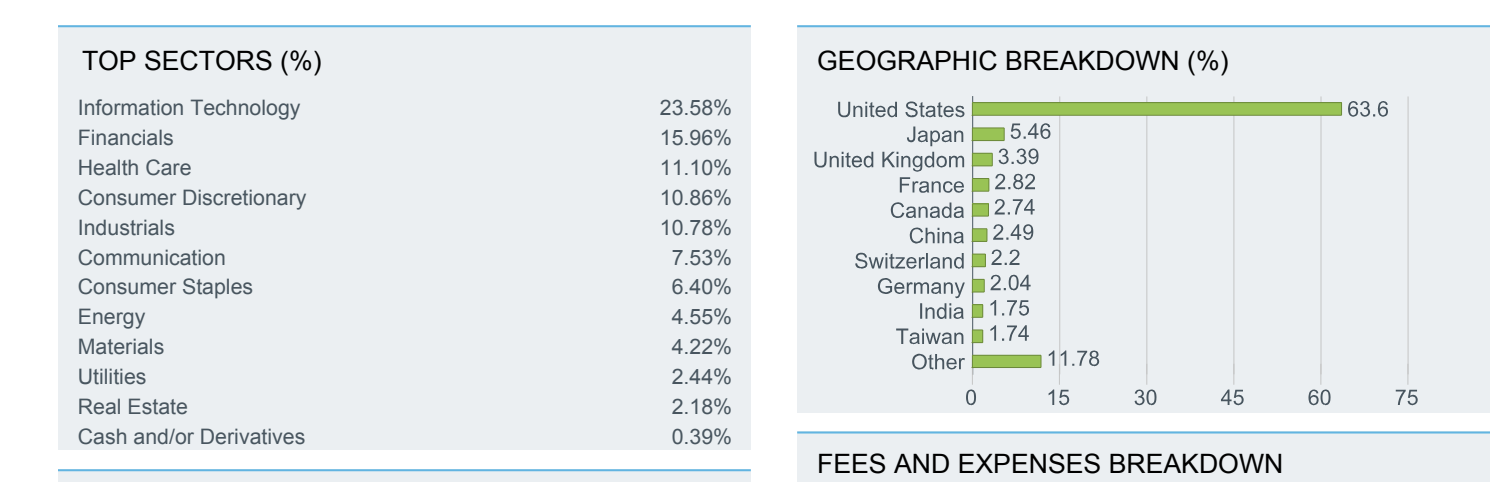
Task: Click the United States bar in chart
Action: (1156, 109)
